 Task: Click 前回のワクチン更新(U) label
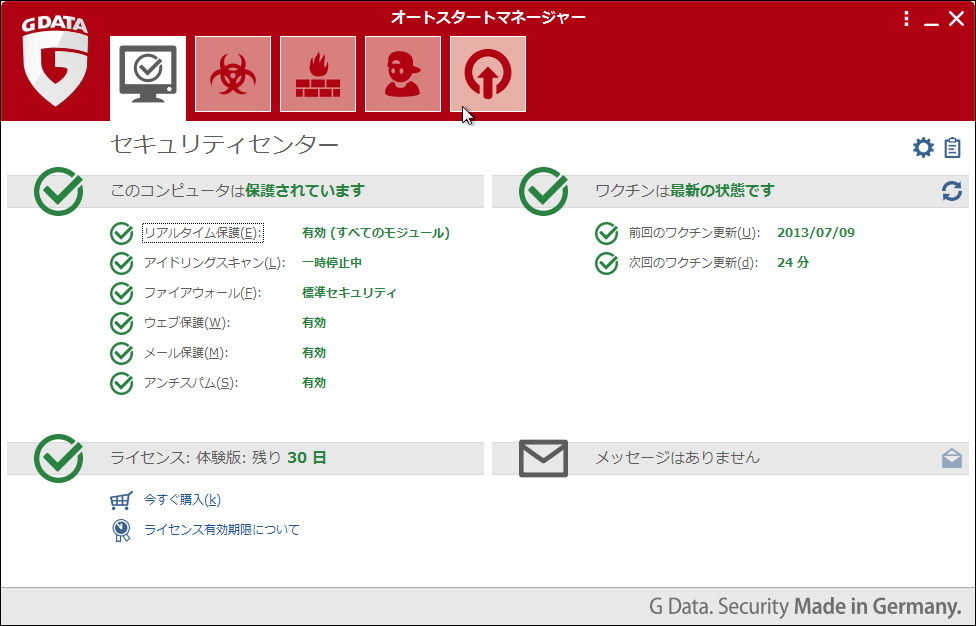[x=694, y=233]
